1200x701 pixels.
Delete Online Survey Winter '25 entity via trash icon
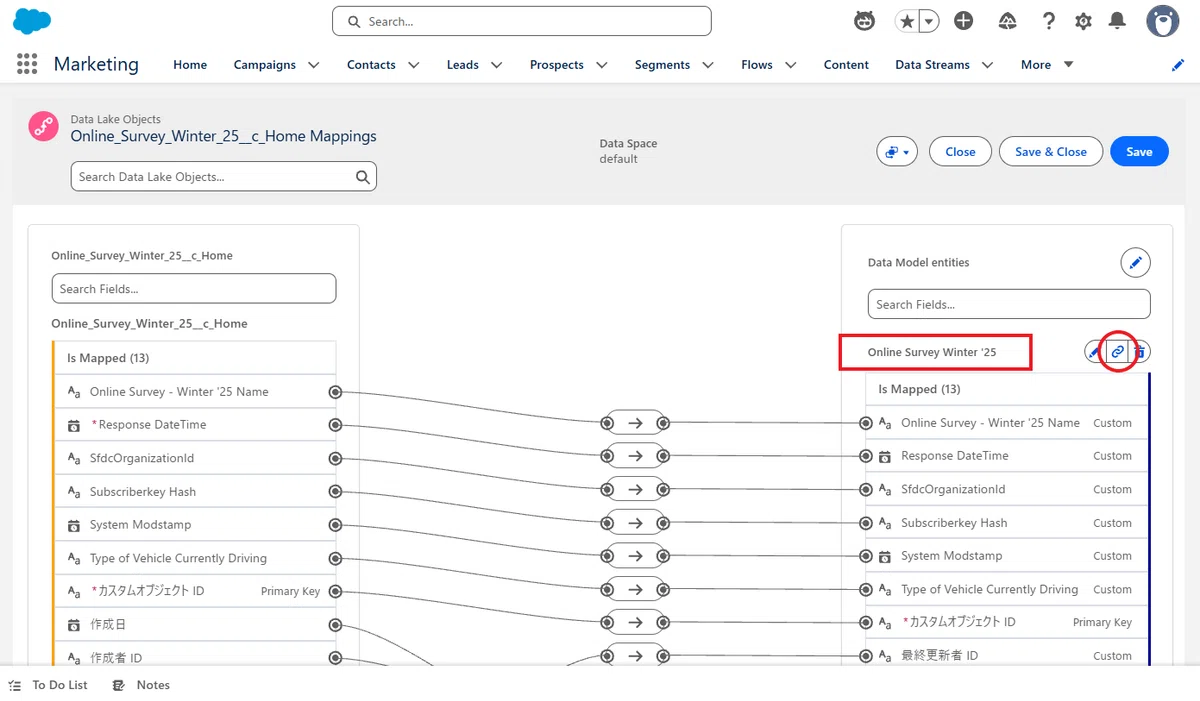pos(1140,352)
